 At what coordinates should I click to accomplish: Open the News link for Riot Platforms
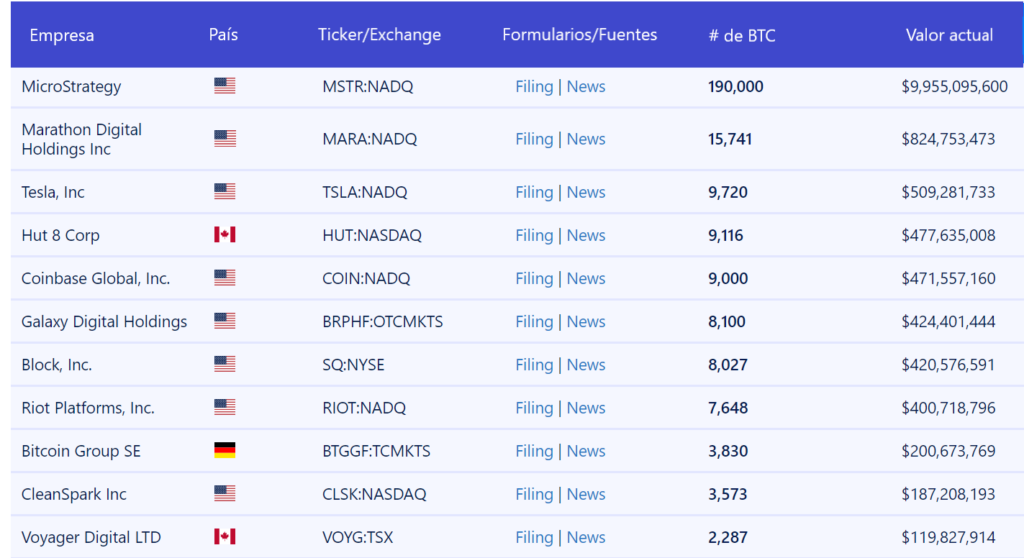[x=586, y=408]
